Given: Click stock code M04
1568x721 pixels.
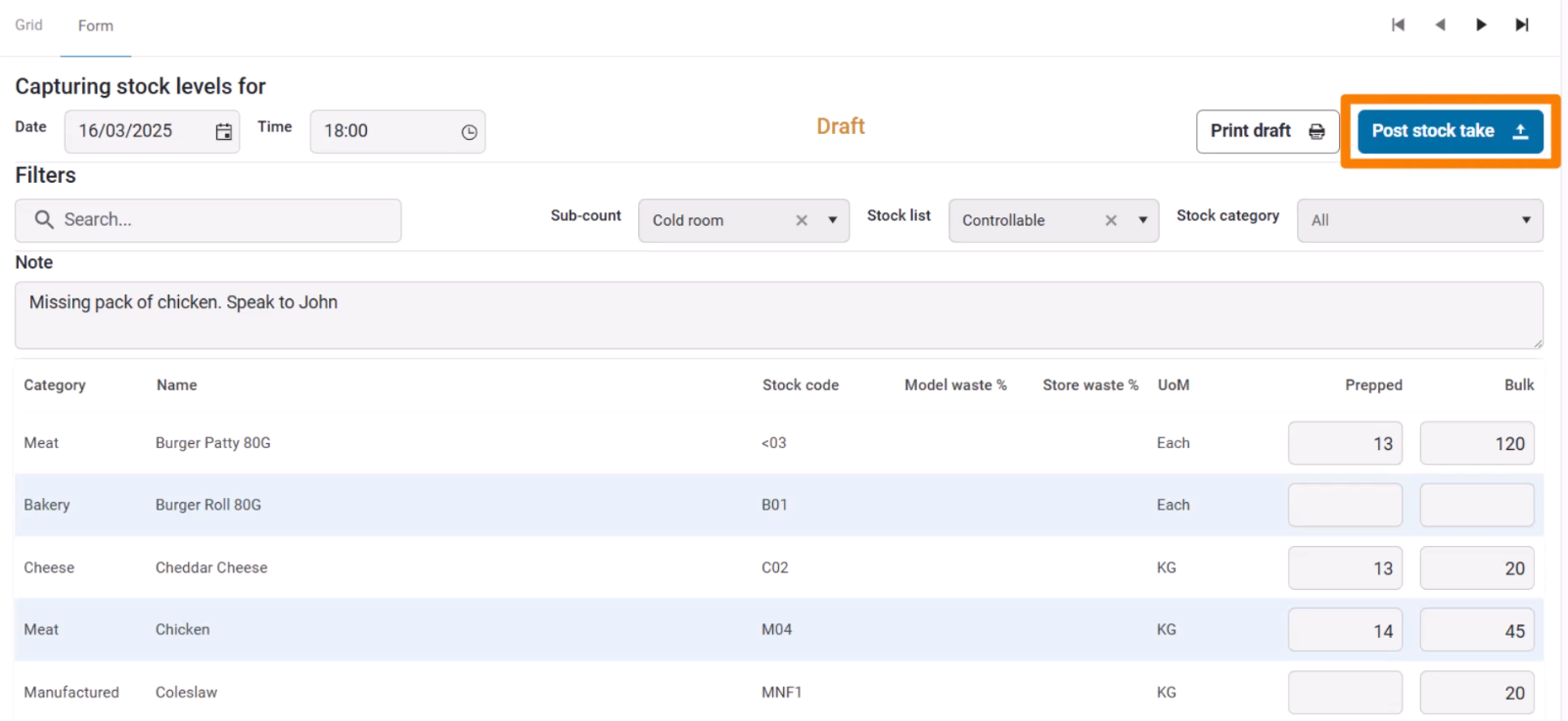Looking at the screenshot, I should point(777,630).
